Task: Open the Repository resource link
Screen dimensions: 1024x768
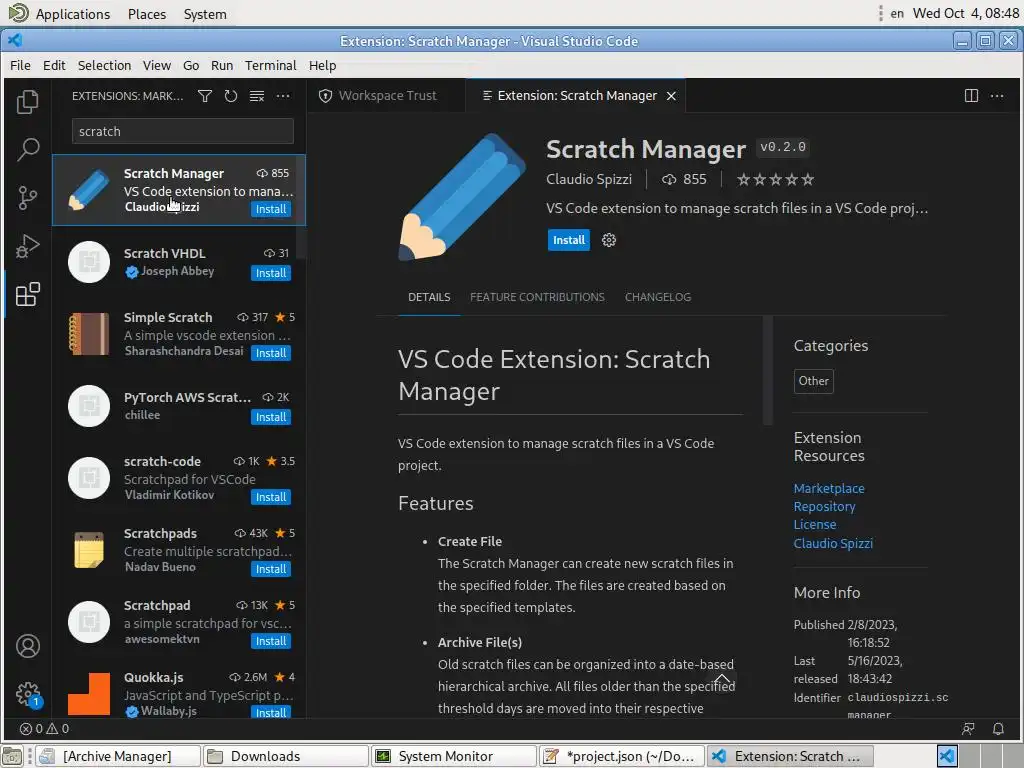Action: click(824, 506)
